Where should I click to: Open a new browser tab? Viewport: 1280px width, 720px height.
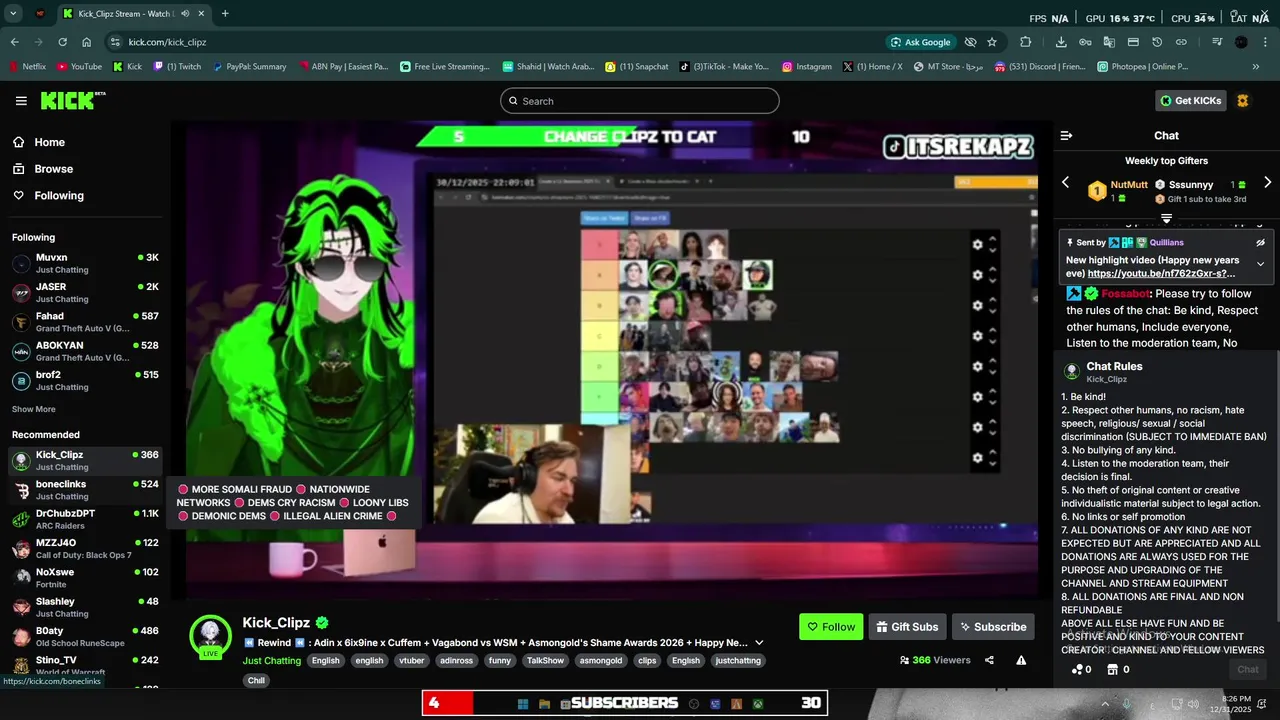point(224,14)
